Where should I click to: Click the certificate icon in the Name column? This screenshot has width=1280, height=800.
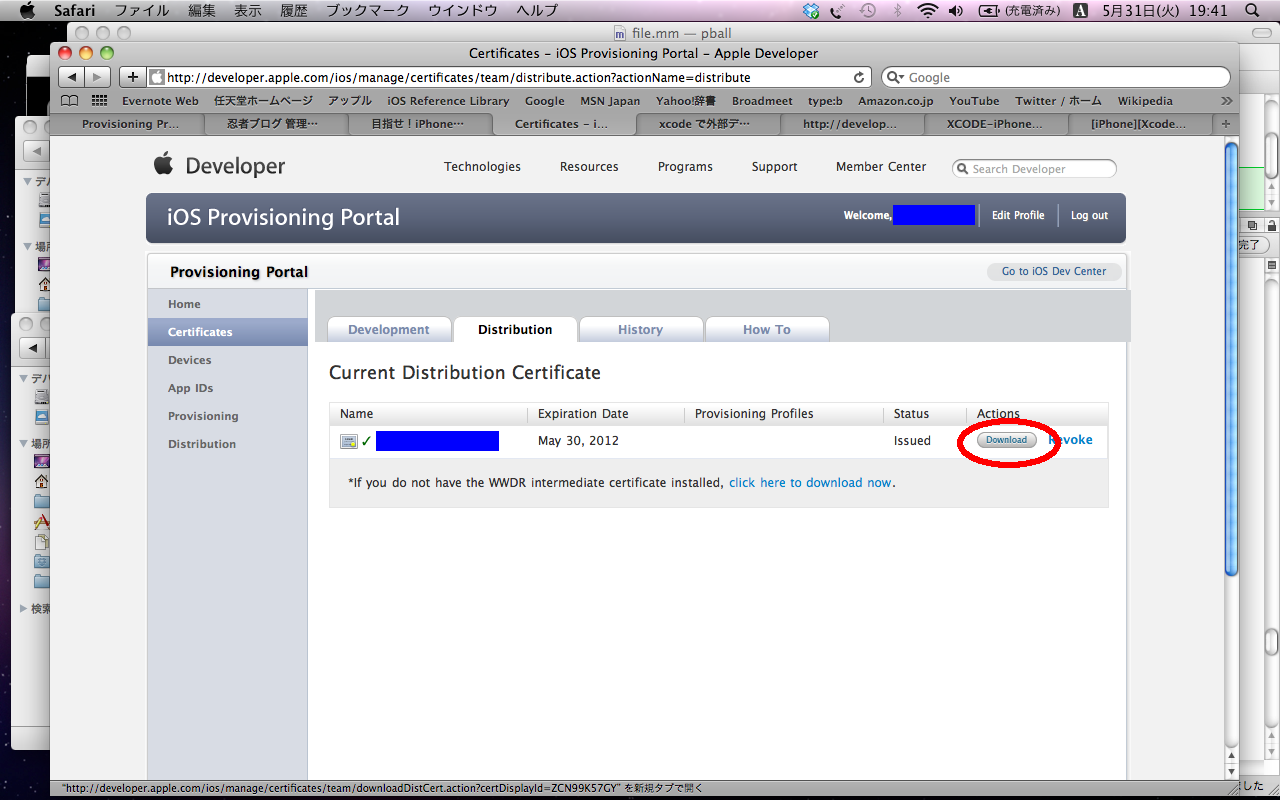(x=349, y=441)
